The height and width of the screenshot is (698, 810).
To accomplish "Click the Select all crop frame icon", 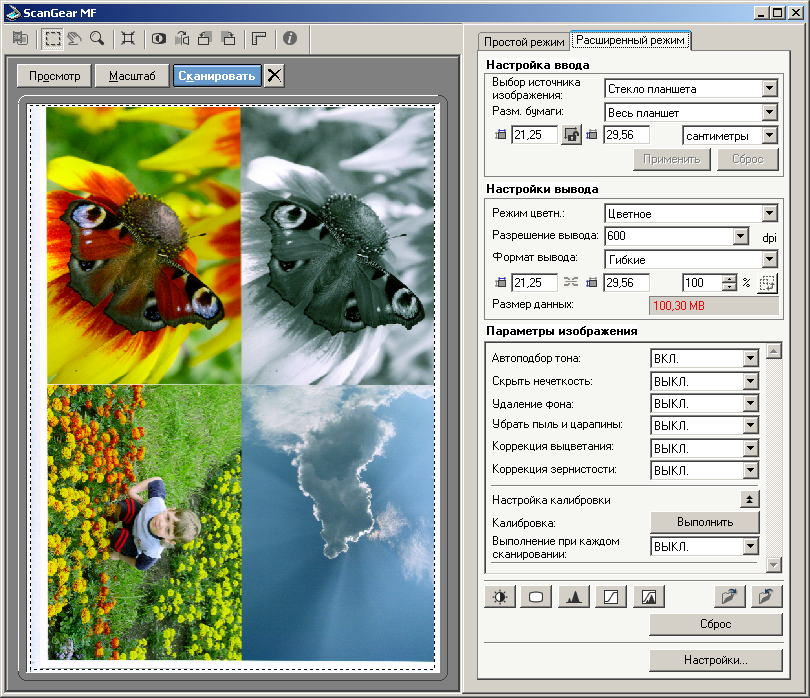I will point(128,38).
